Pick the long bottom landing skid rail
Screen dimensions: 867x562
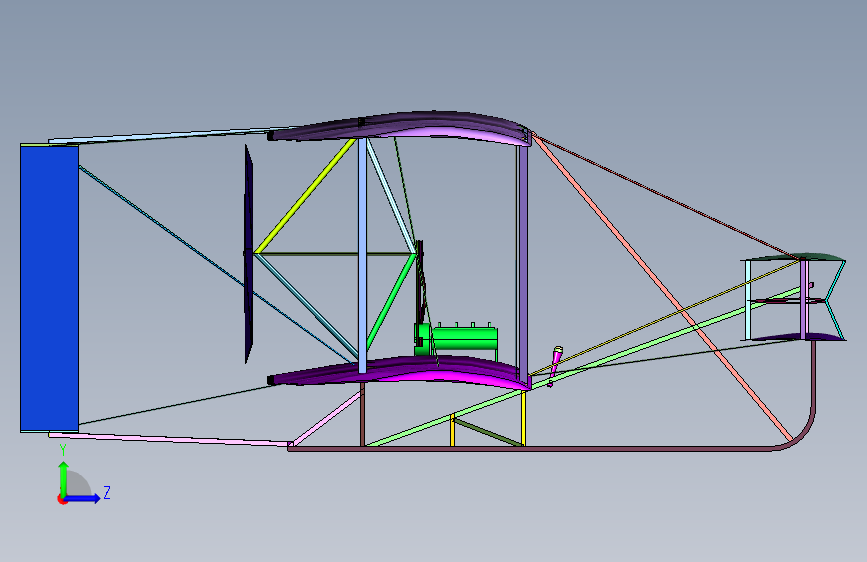click(531, 449)
